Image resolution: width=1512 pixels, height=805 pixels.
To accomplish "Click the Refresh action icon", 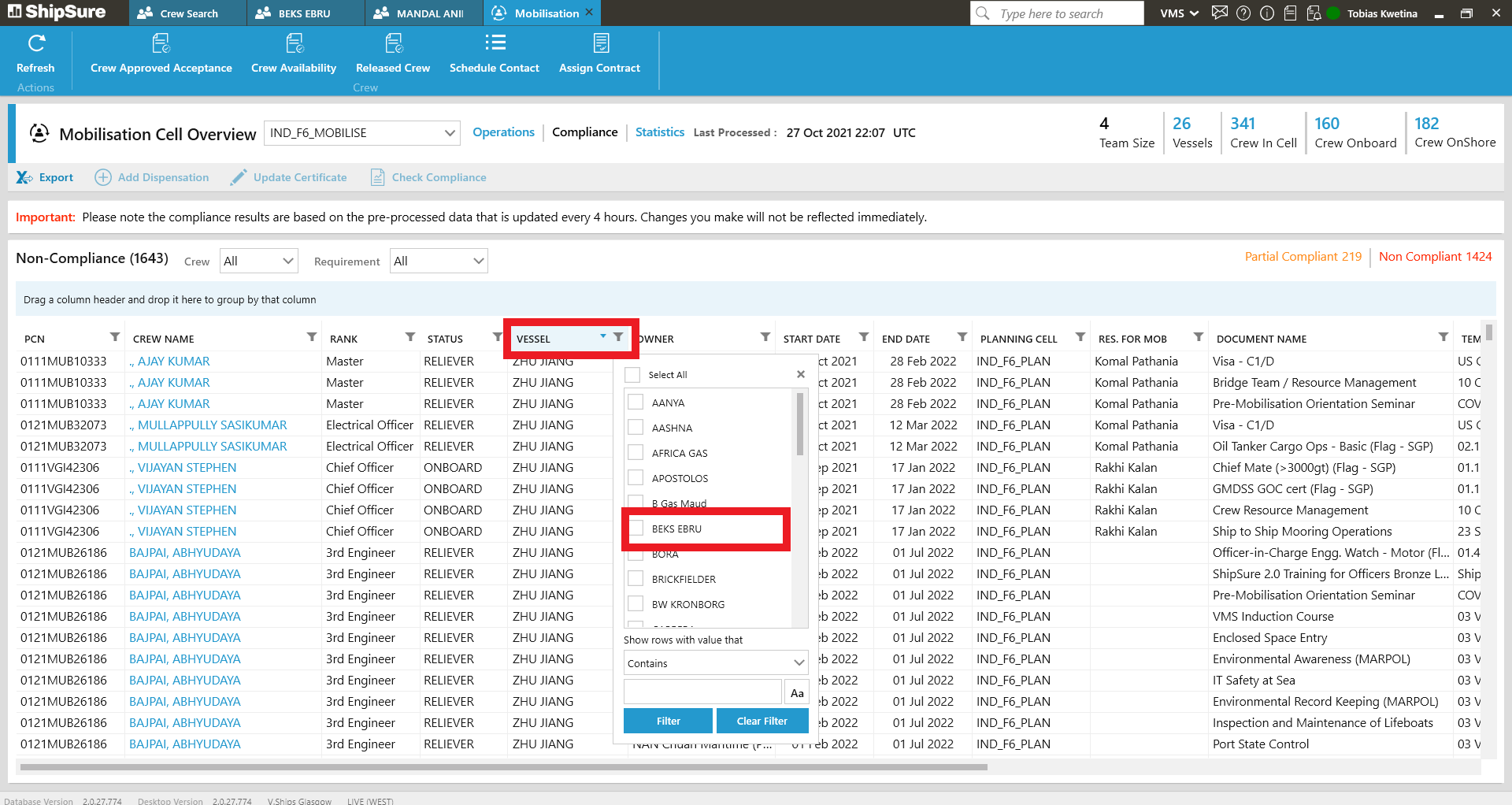I will click(36, 43).
